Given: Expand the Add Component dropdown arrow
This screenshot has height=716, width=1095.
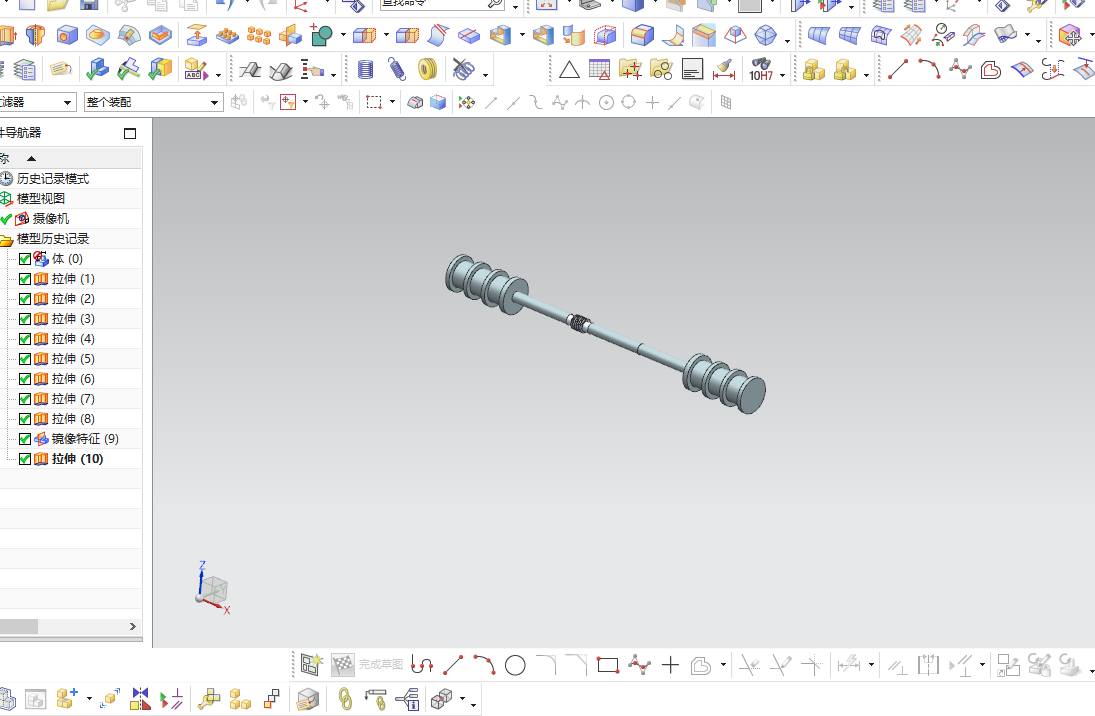Looking at the screenshot, I should 89,699.
